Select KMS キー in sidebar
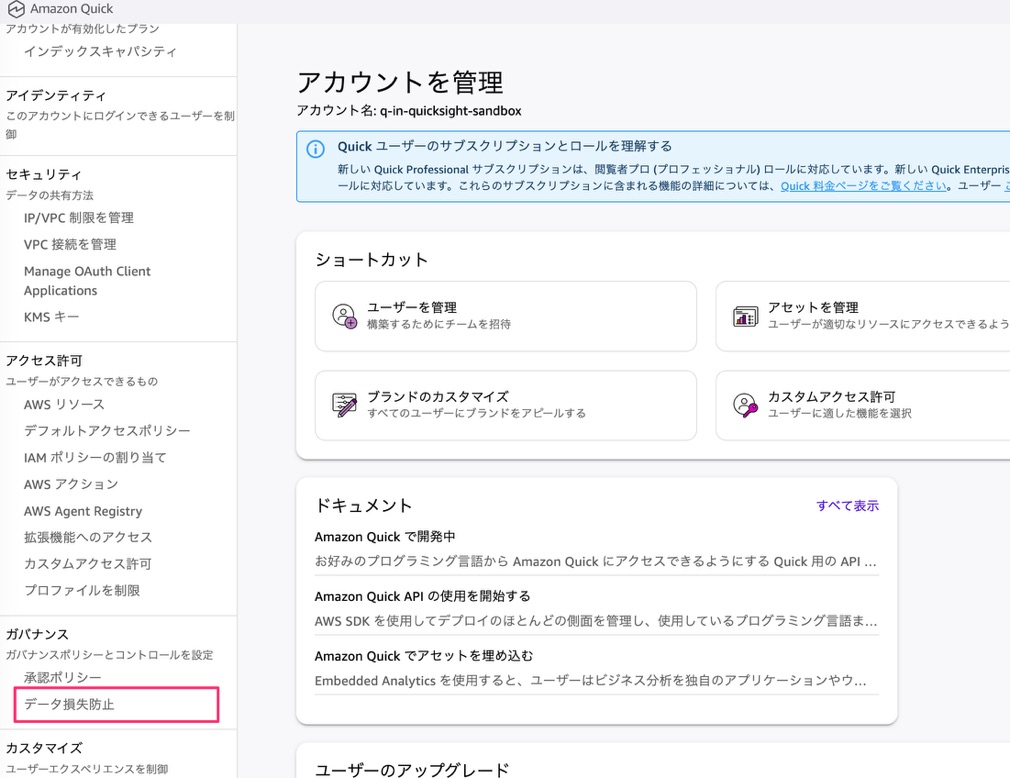Image resolution: width=1010 pixels, height=778 pixels. 52,317
